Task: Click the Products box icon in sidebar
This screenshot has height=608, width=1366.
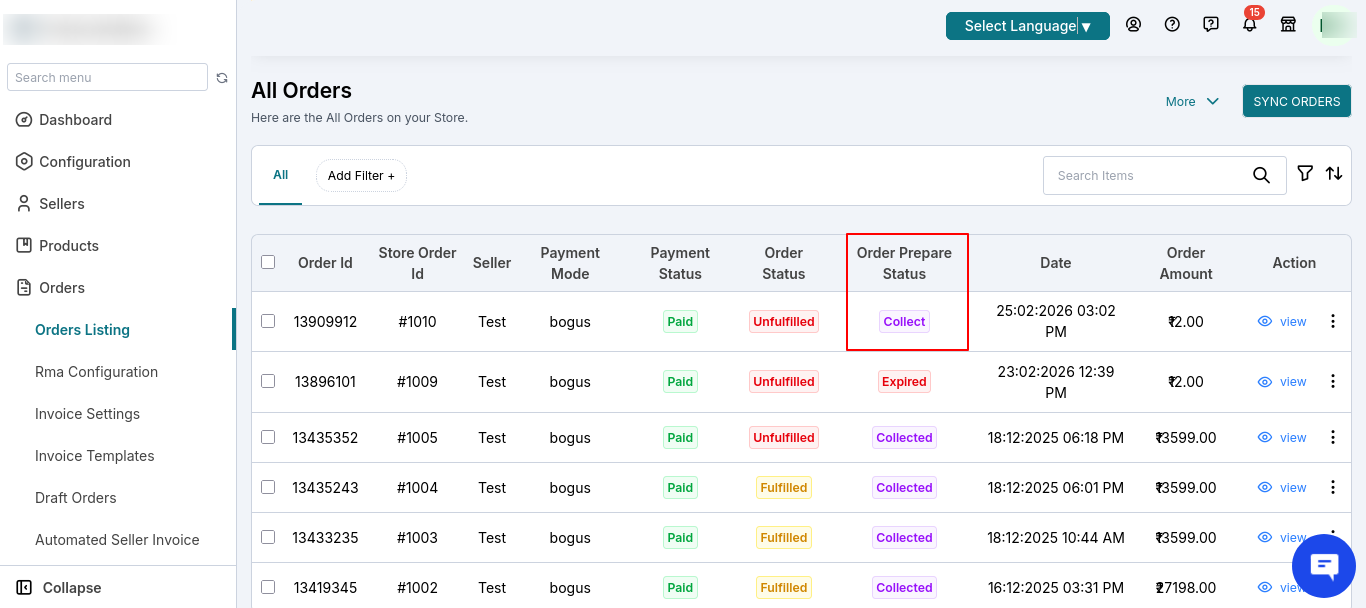Action: click(24, 246)
